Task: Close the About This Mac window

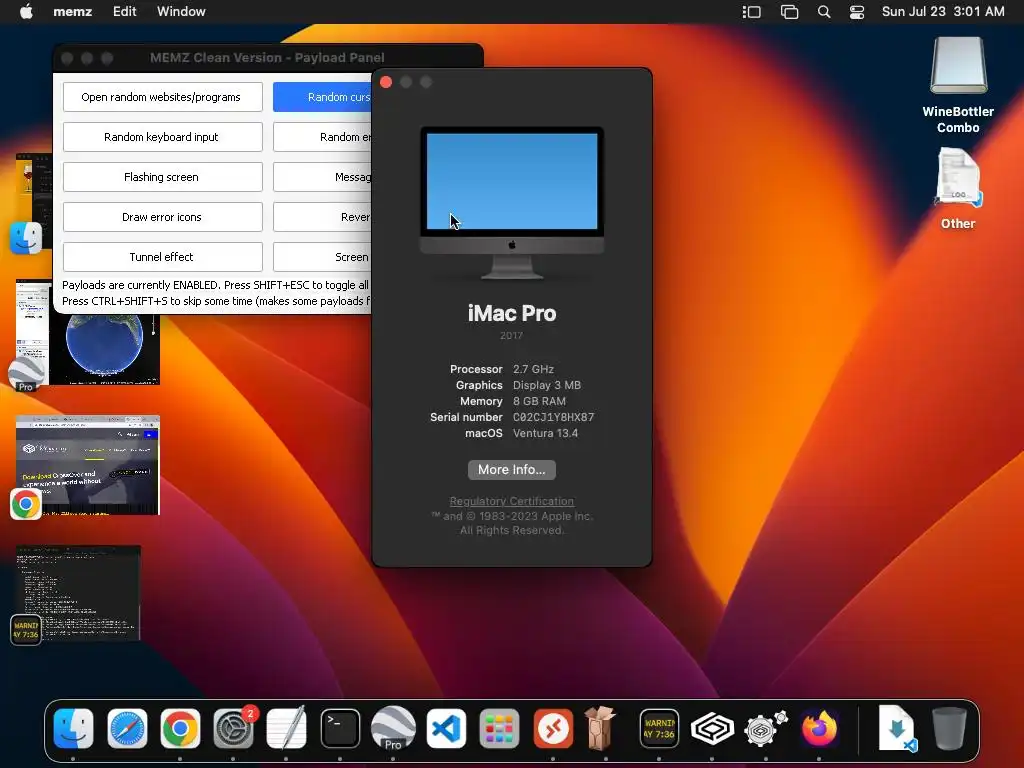Action: 386,82
